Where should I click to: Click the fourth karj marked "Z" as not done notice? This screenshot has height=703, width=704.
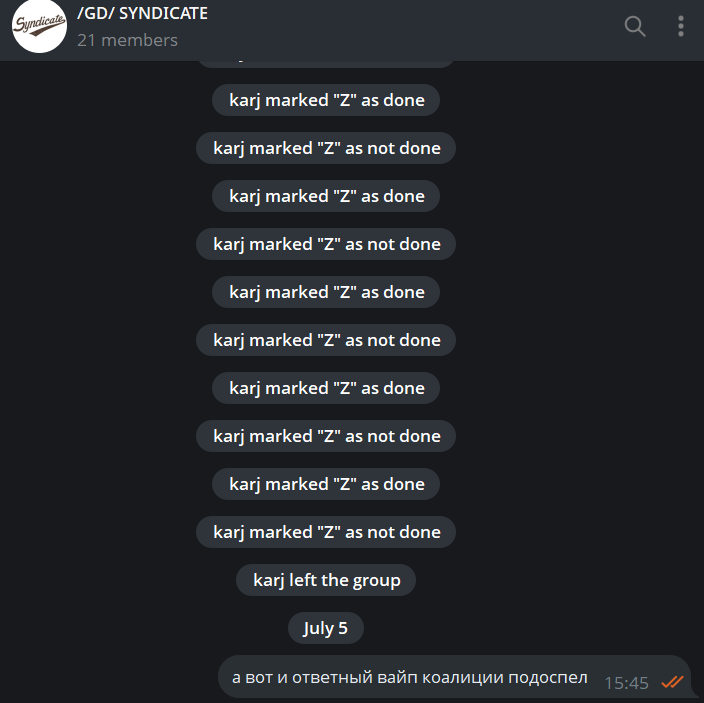[326, 436]
